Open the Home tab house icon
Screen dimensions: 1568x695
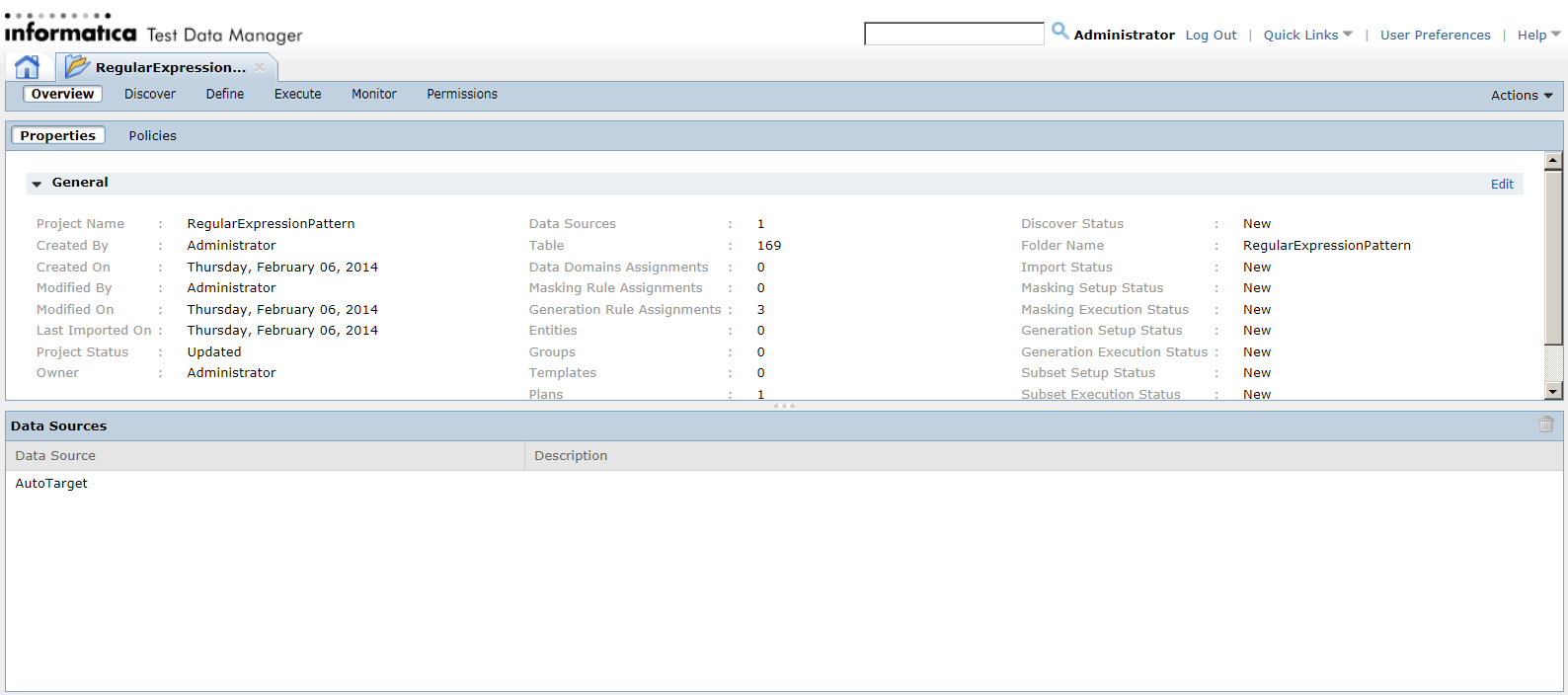click(28, 67)
